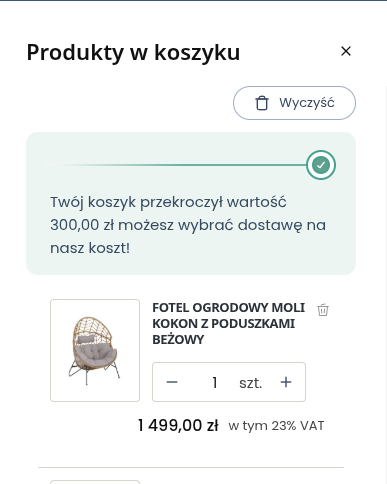Open the cocoon armchair product thumbnail

pos(95,350)
